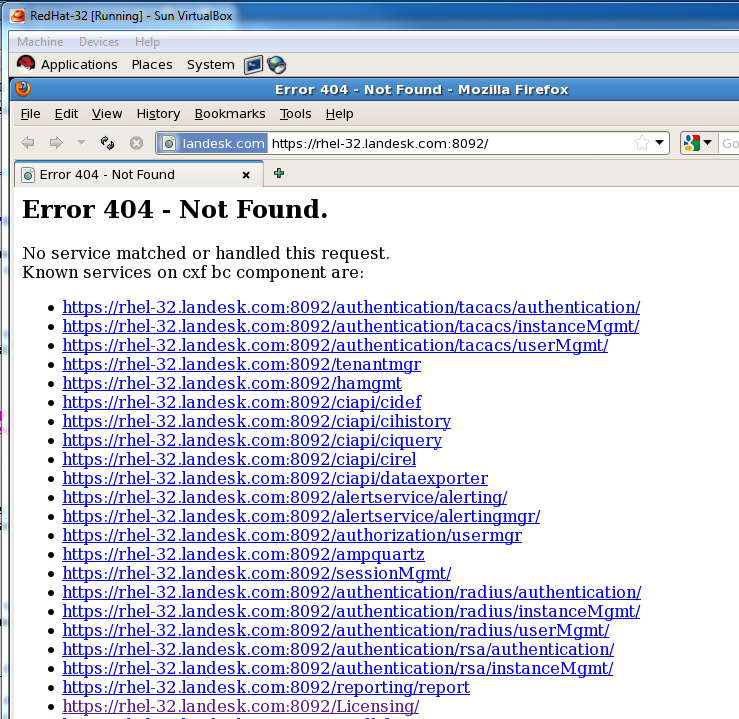Screen dimensions: 739x719
Task: Open the Firefox File menu
Action: [x=30, y=114]
